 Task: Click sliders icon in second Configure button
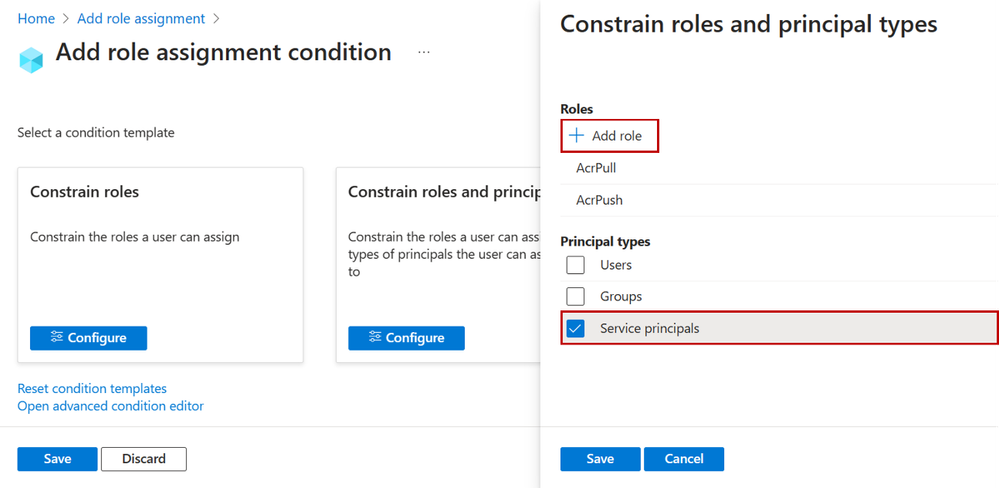click(x=375, y=337)
